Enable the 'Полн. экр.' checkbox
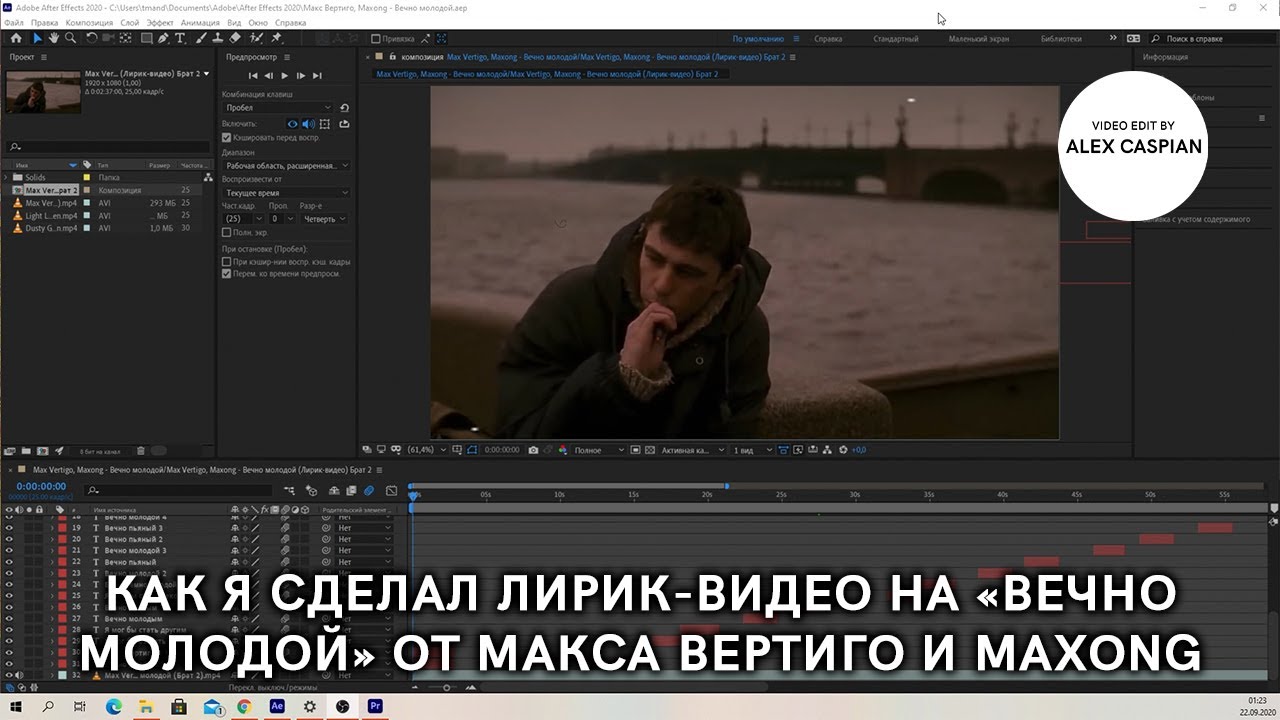This screenshot has height=720, width=1280. (226, 232)
